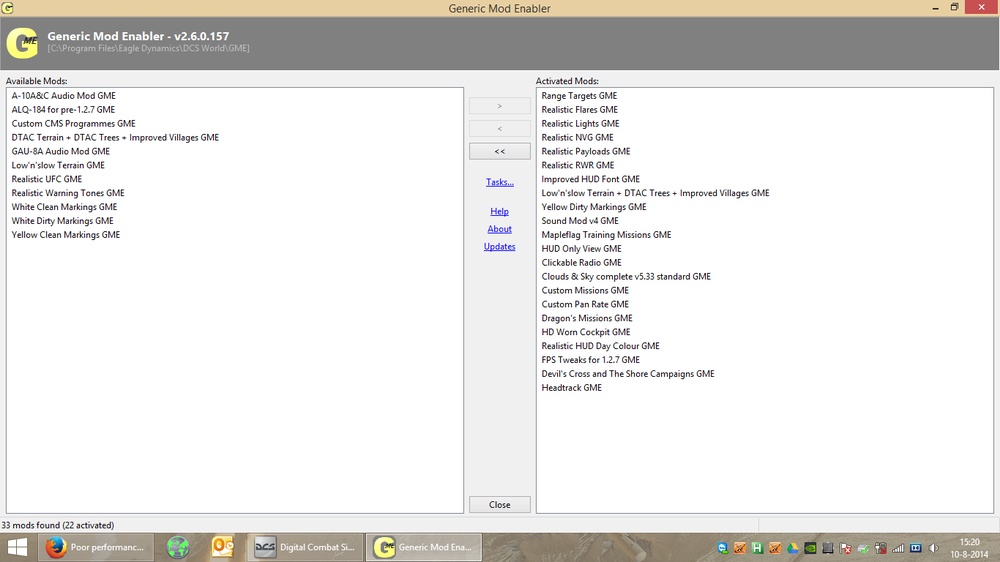This screenshot has height=562, width=1000.
Task: Click the green H tray icon
Action: (x=758, y=548)
